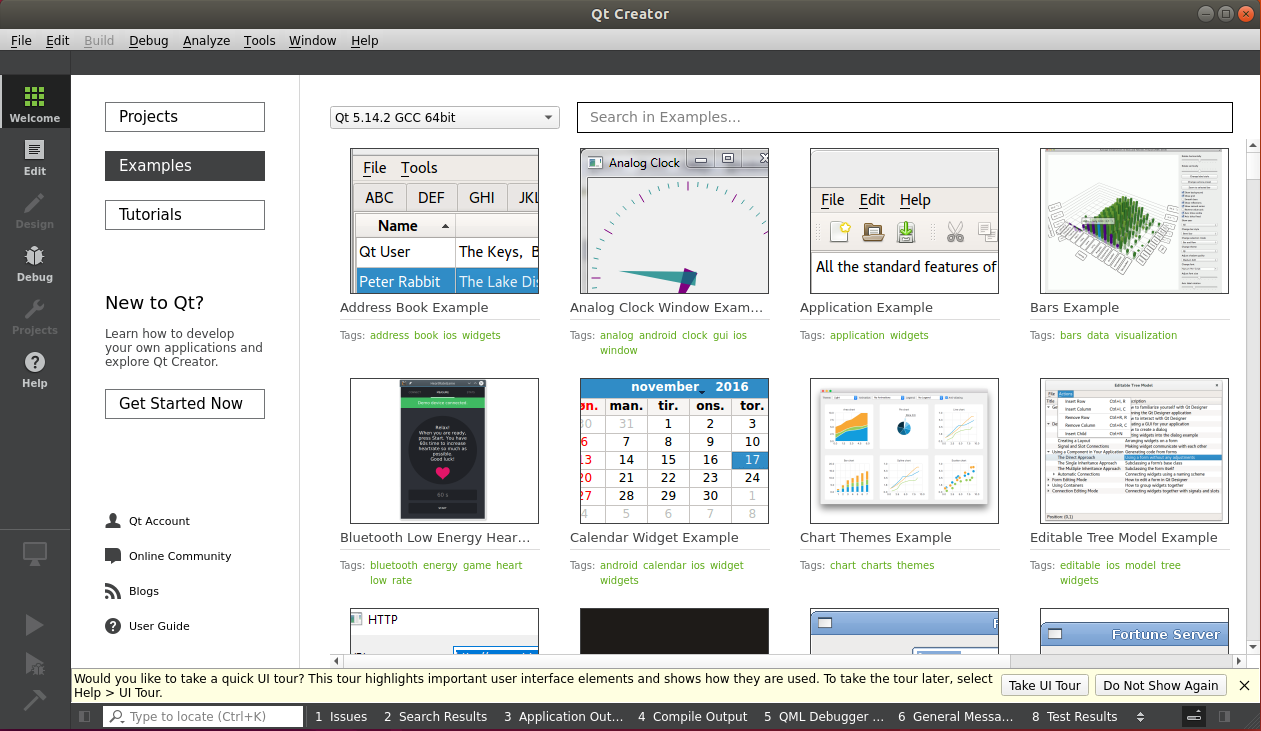Viewport: 1261px width, 731px height.
Task: Open the Calendar Widget Example thumbnail
Action: (x=674, y=451)
